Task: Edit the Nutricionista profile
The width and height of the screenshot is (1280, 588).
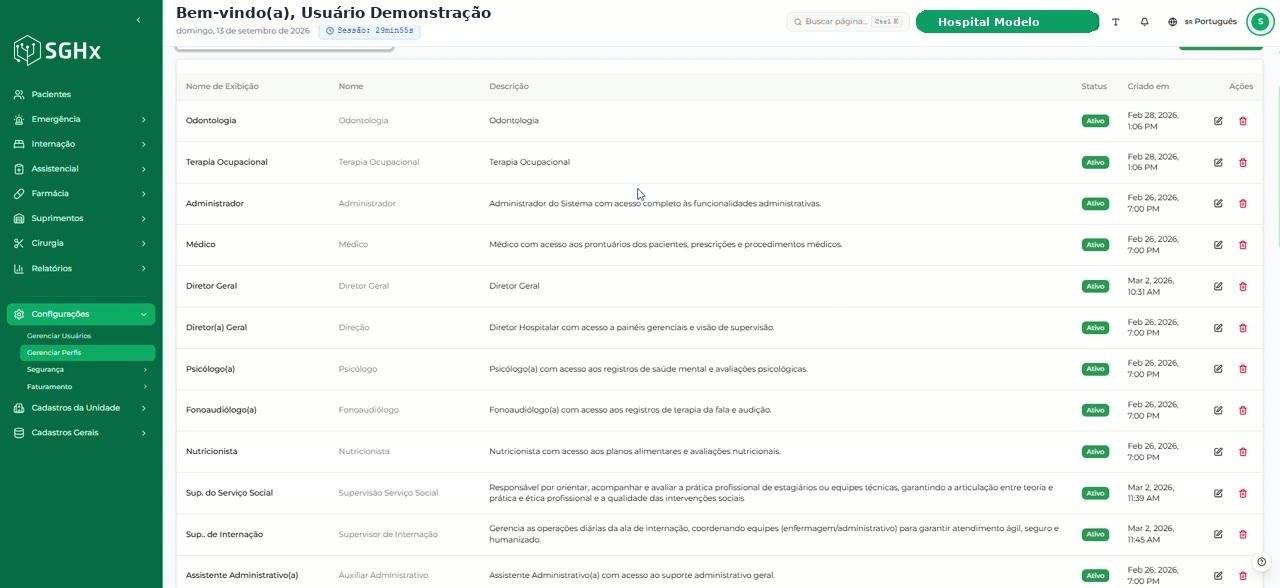Action: [x=1218, y=451]
